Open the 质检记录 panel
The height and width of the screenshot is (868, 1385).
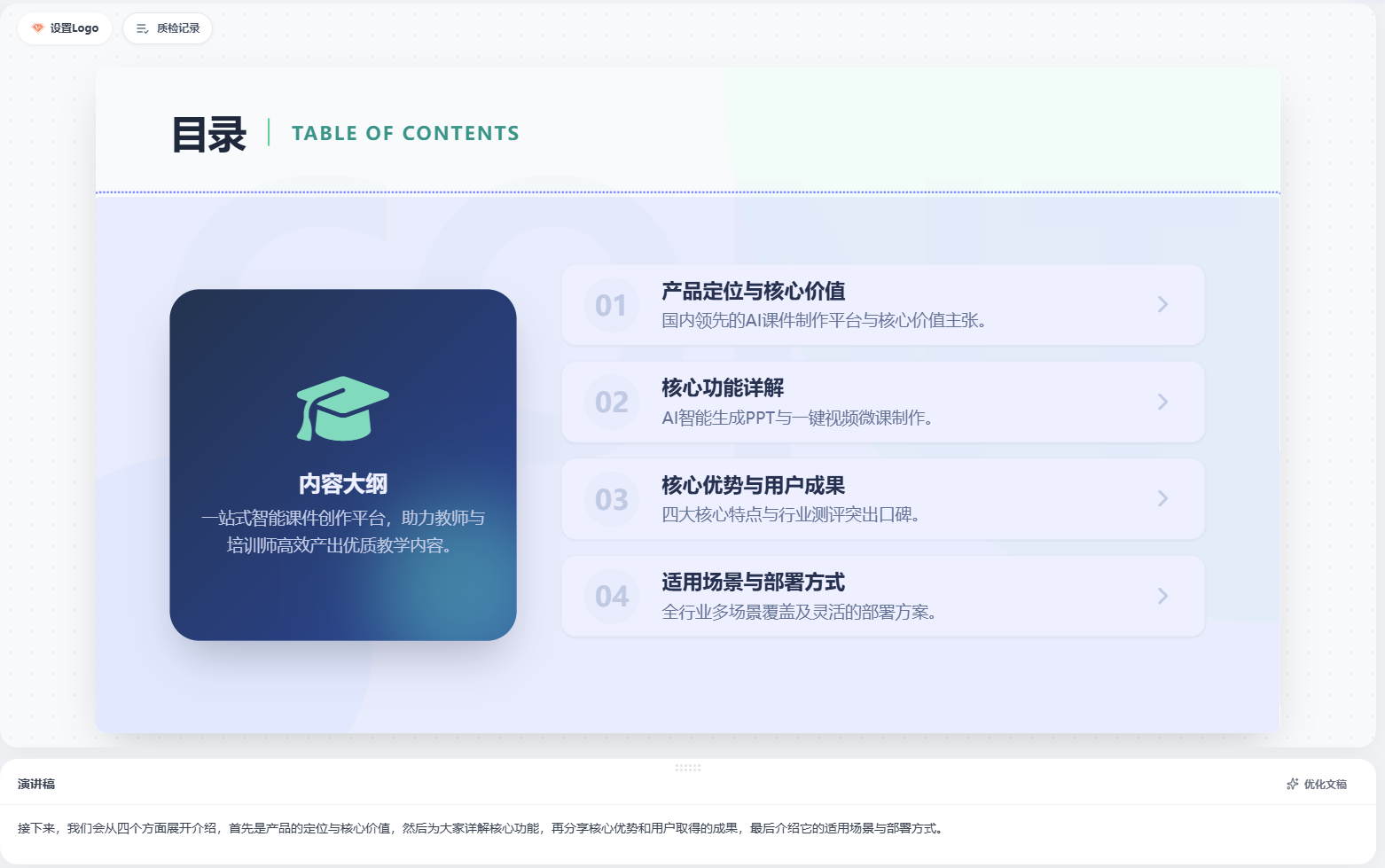click(168, 28)
